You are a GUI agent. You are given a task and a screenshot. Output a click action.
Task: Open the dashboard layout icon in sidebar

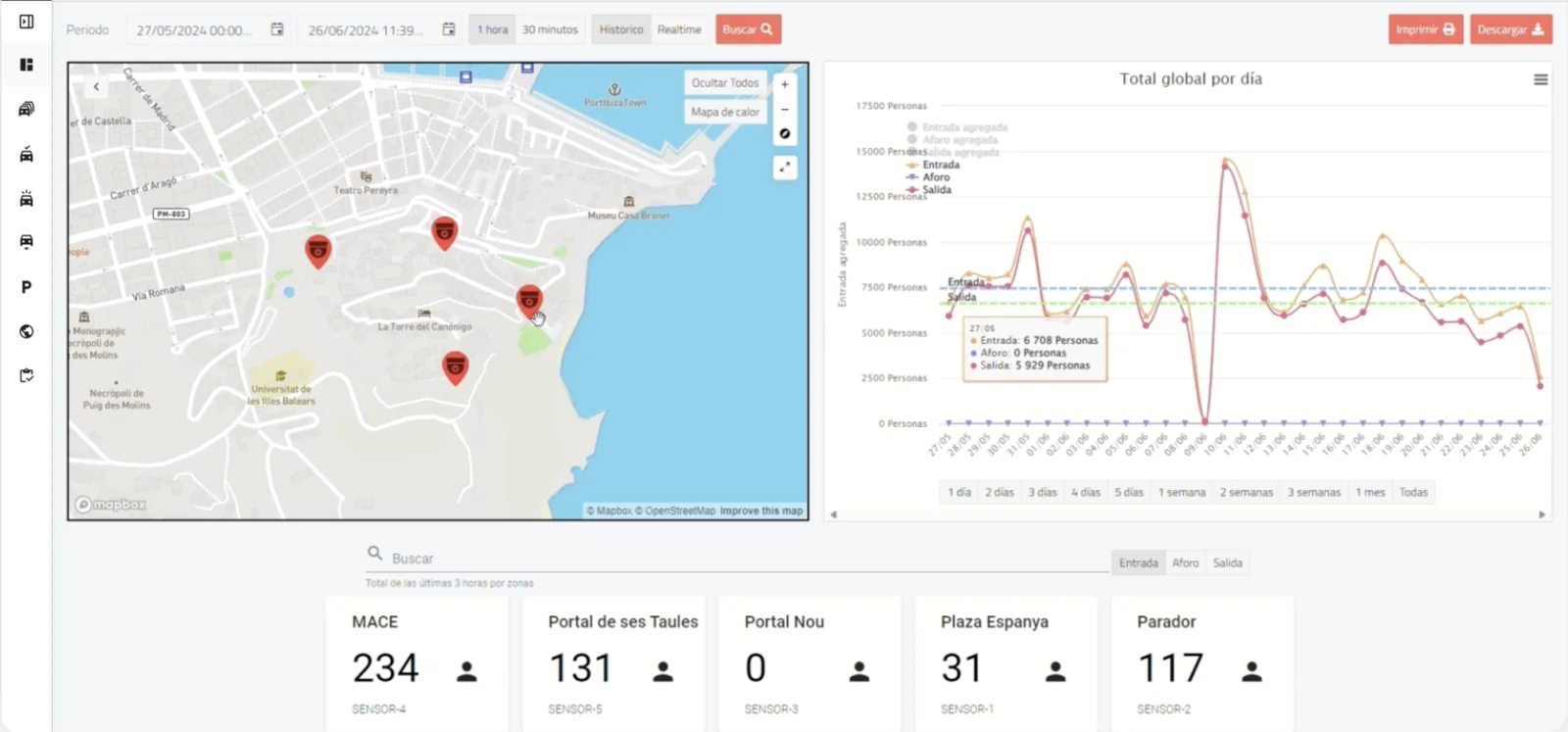point(26,65)
